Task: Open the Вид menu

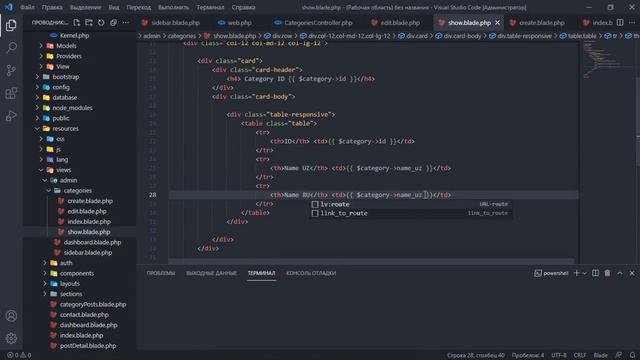Action: coord(114,7)
